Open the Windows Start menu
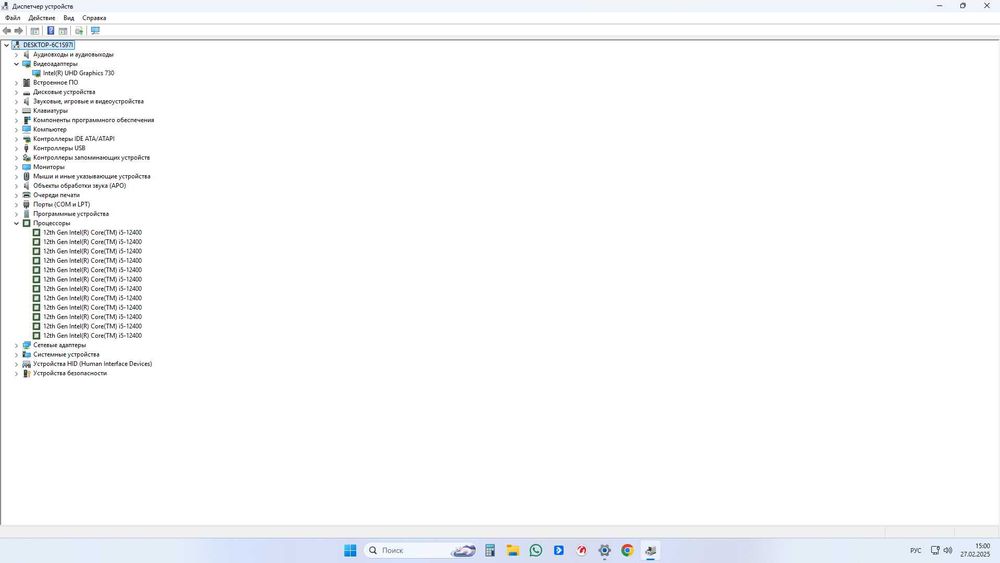This screenshot has width=1000, height=563. pyautogui.click(x=350, y=550)
